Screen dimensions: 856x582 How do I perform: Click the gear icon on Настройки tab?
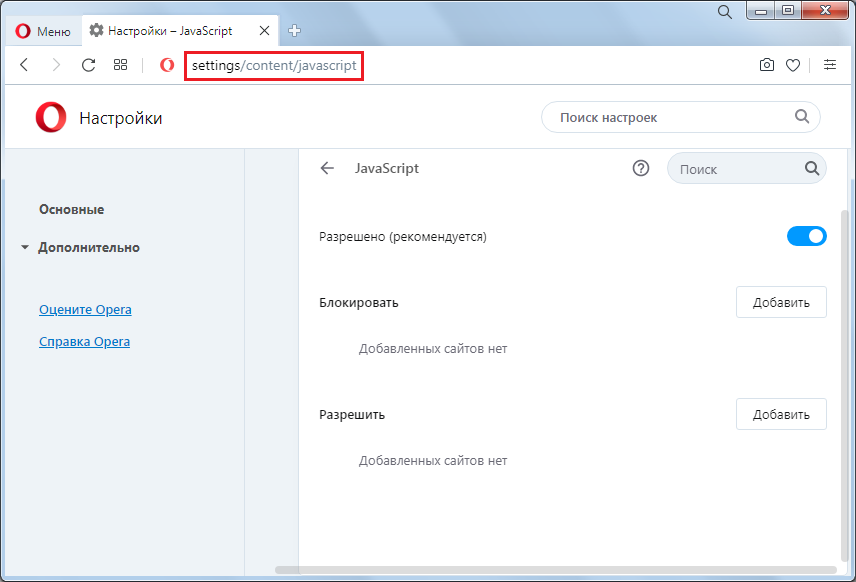96,31
